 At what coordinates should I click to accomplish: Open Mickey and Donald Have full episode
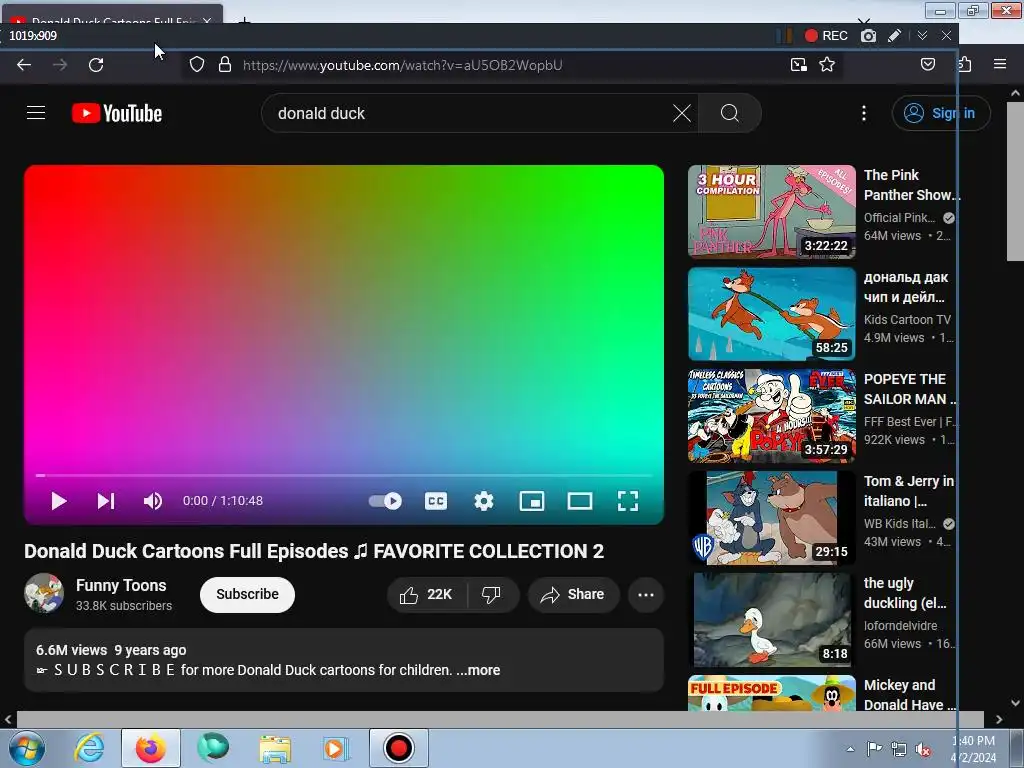(771, 693)
